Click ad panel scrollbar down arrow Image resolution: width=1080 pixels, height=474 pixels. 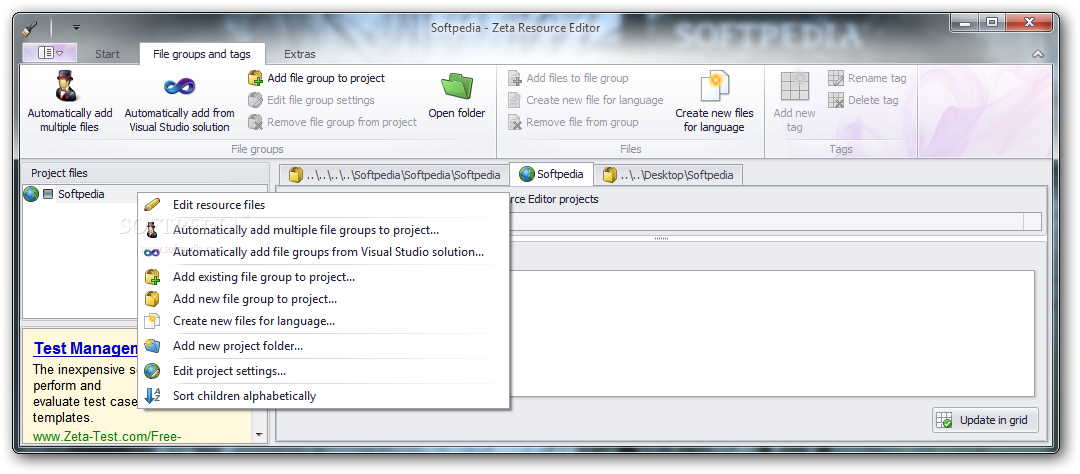pos(259,435)
